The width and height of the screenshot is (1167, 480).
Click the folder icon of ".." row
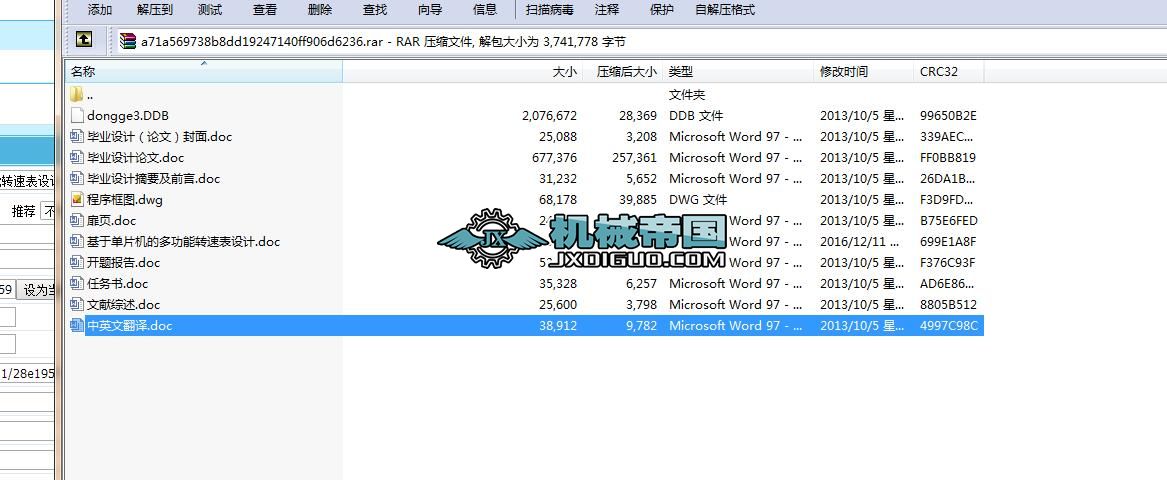coord(77,95)
